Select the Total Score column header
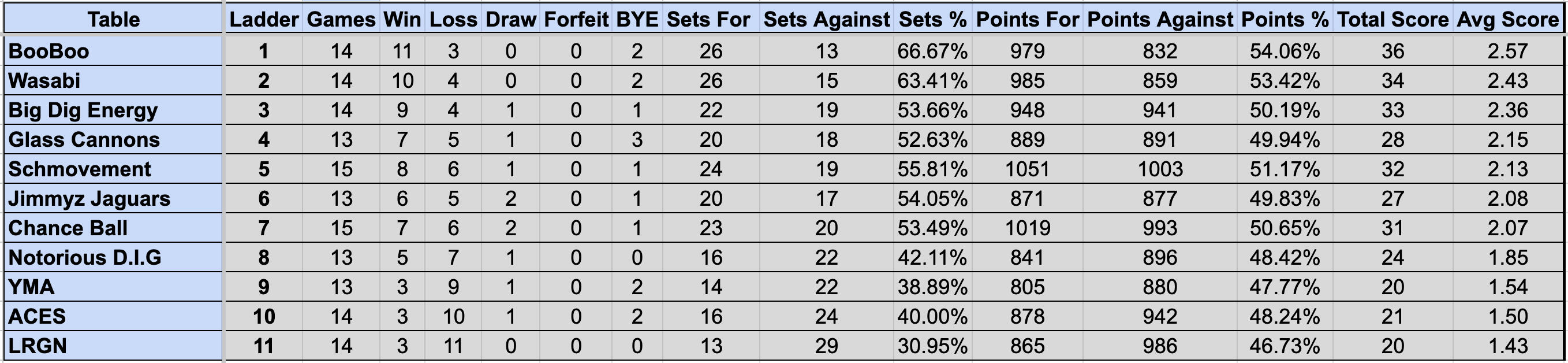The image size is (1568, 363). click(1392, 19)
